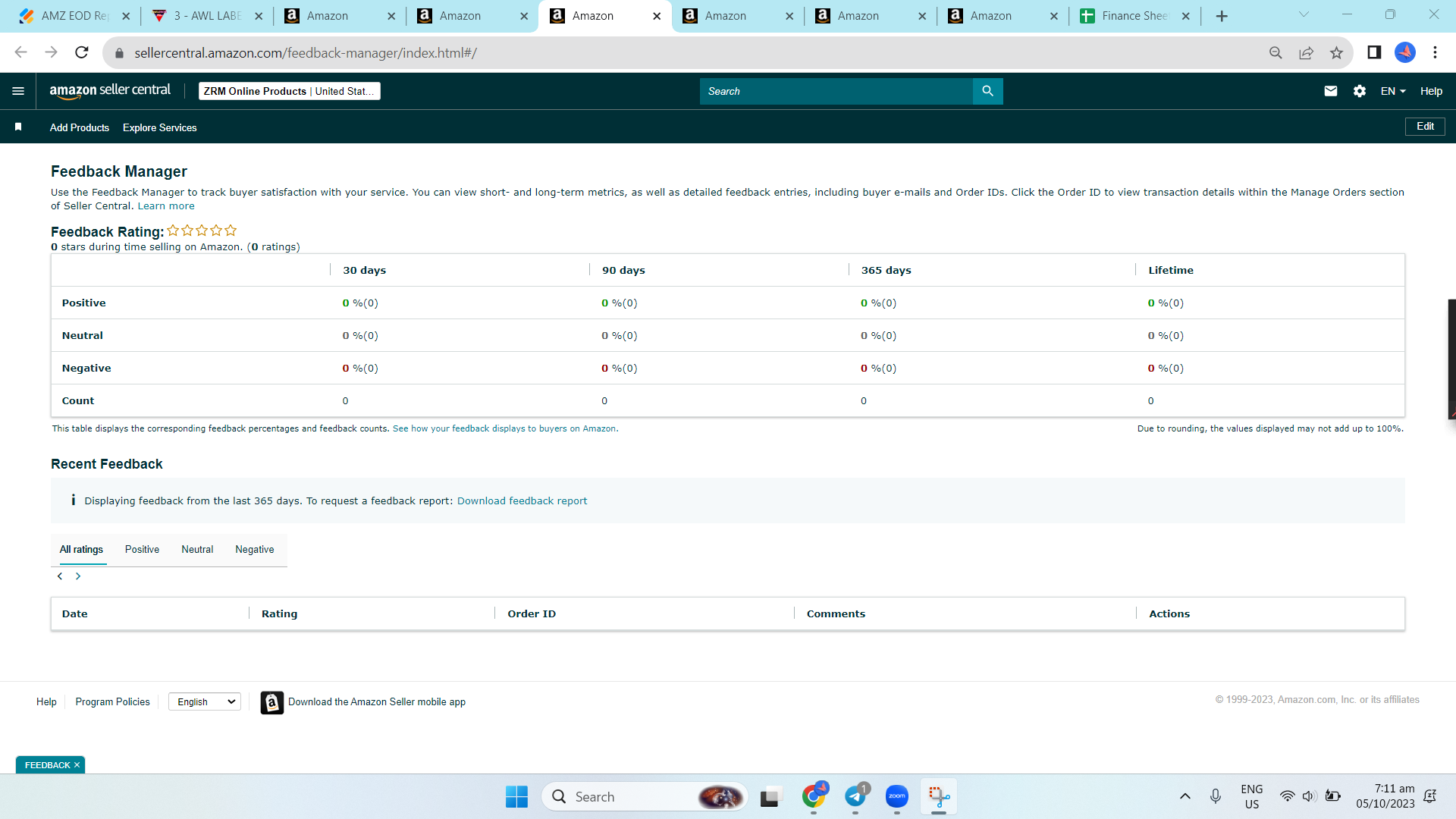The height and width of the screenshot is (819, 1456).
Task: Open the Chrome profile avatar
Action: point(1405,52)
